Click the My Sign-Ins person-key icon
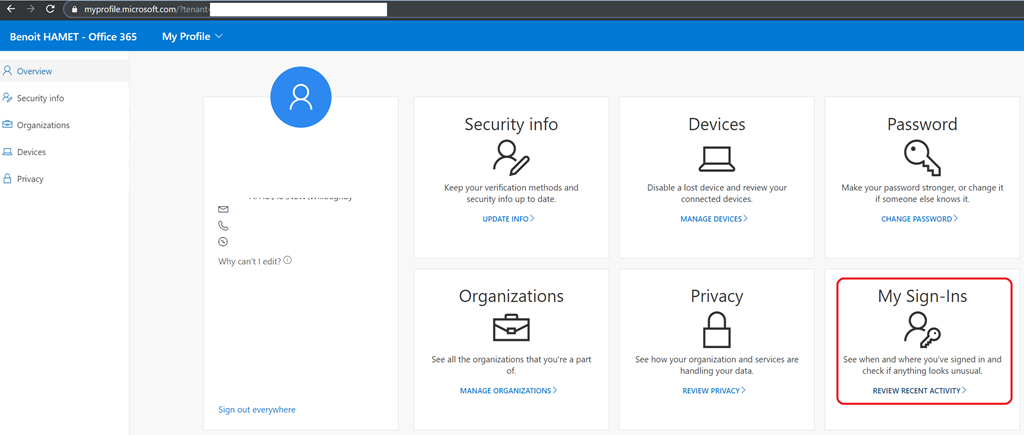Screen dimensions: 1024x435 click(x=921, y=329)
